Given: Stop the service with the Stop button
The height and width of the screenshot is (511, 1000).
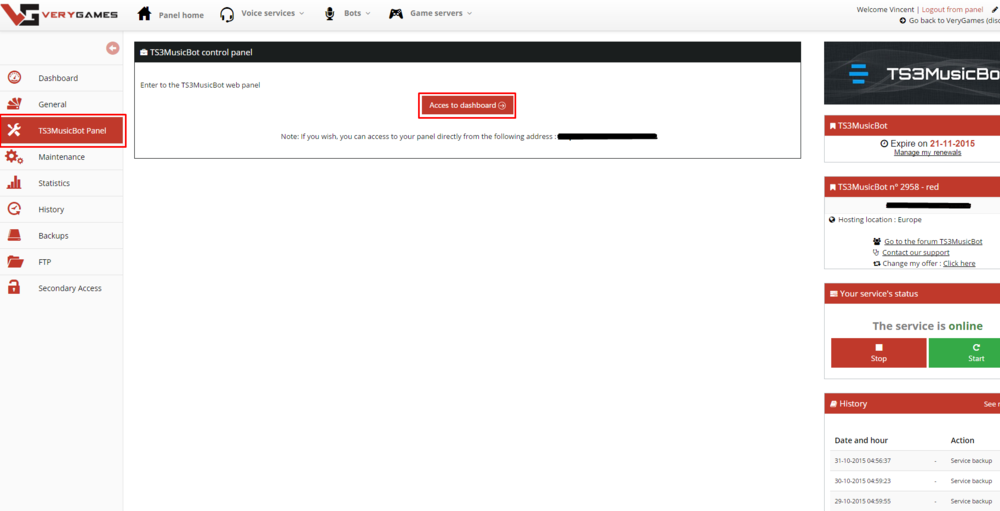Looking at the screenshot, I should [x=879, y=353].
